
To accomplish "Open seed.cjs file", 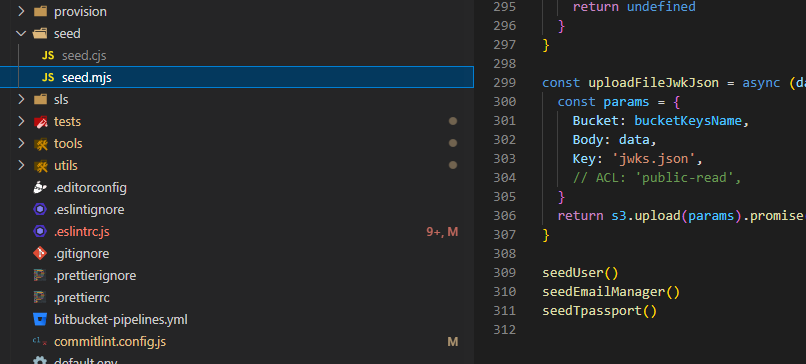I will pyautogui.click(x=84, y=56).
